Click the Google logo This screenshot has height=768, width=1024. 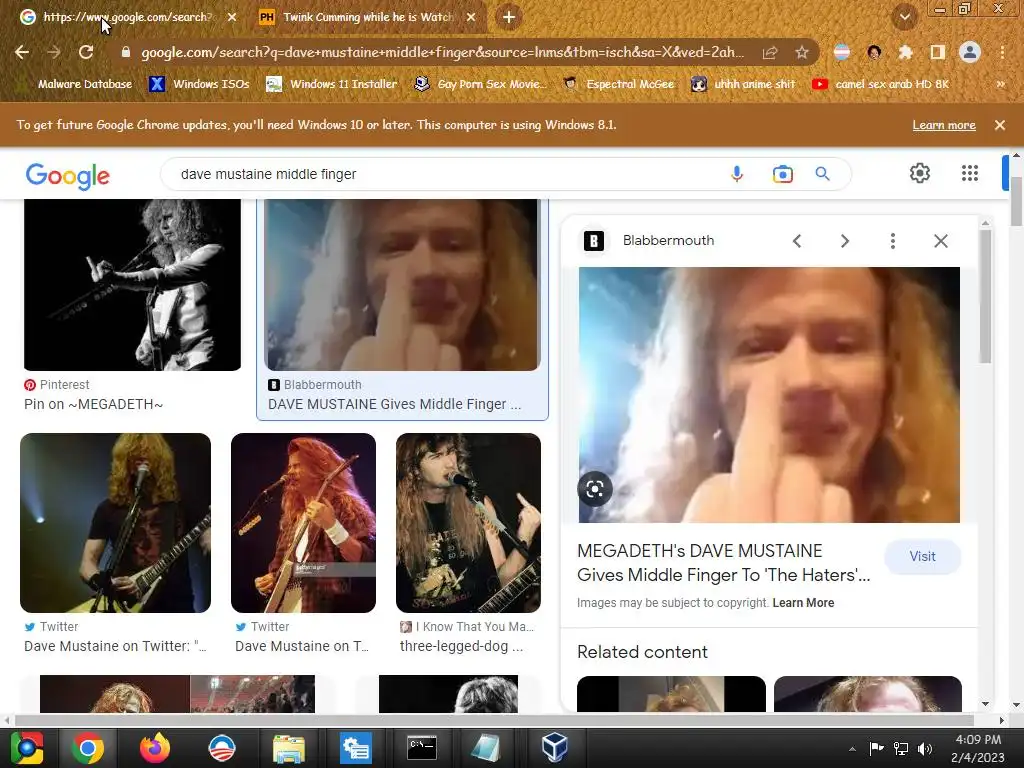click(67, 176)
